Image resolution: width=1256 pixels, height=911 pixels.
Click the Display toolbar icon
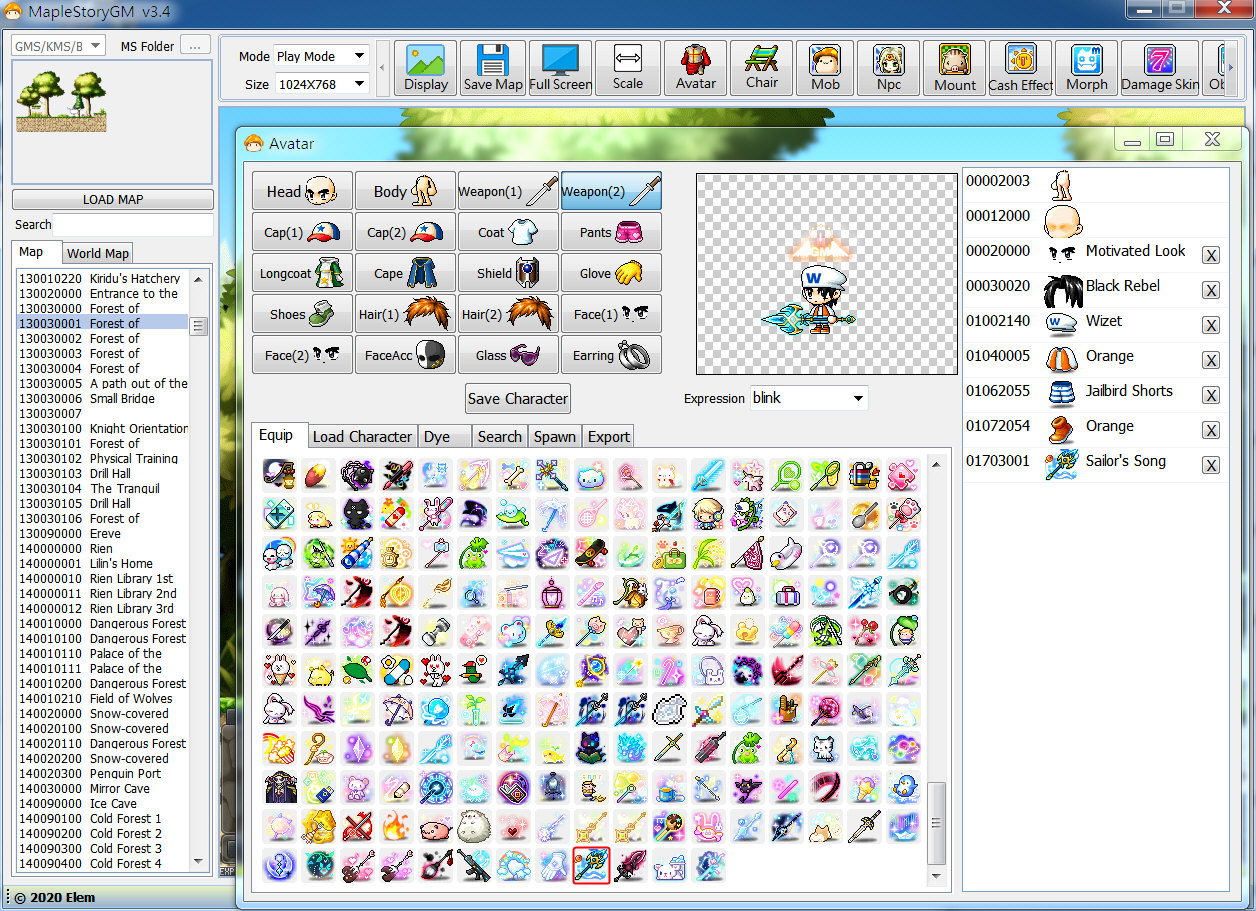click(426, 68)
